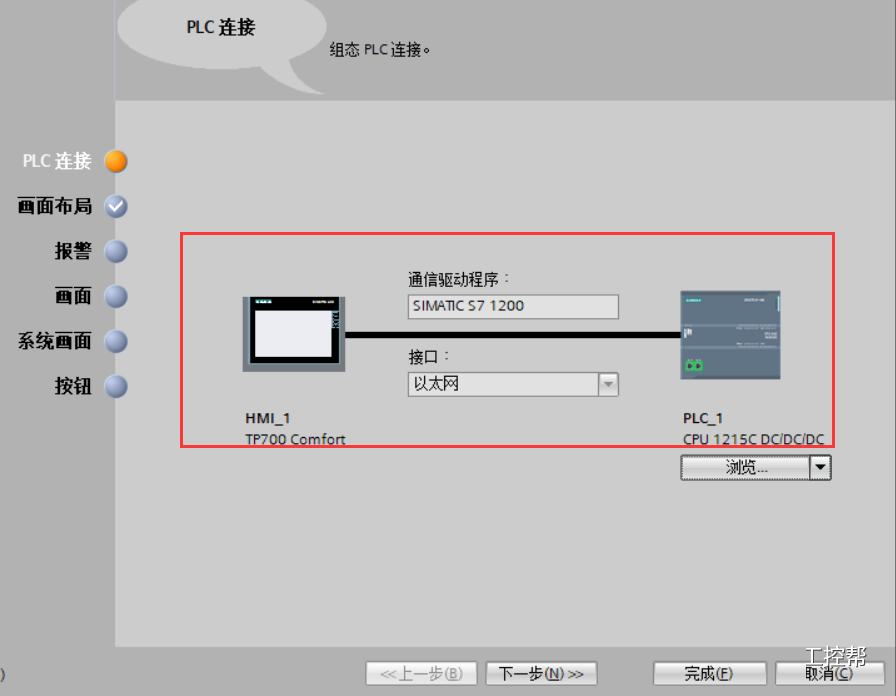Click the 上一步(B) button
This screenshot has width=896, height=696.
422,674
